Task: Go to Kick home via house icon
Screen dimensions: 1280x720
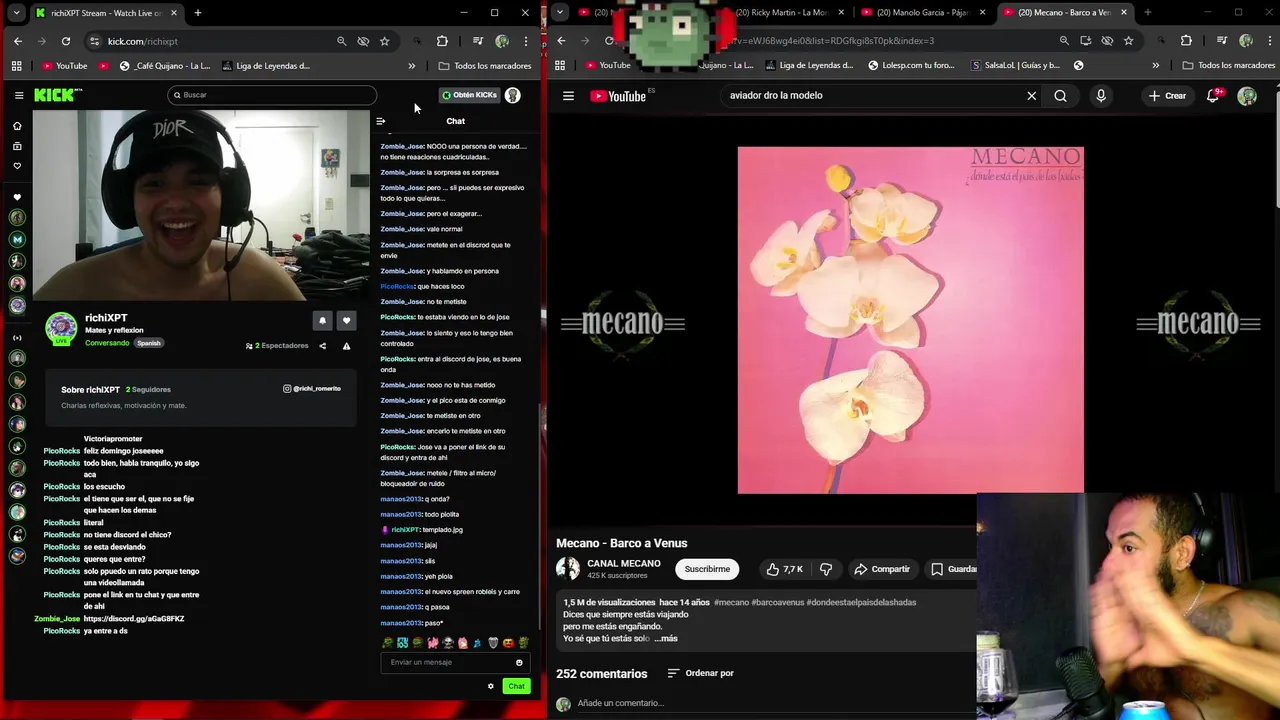Action: [17, 126]
